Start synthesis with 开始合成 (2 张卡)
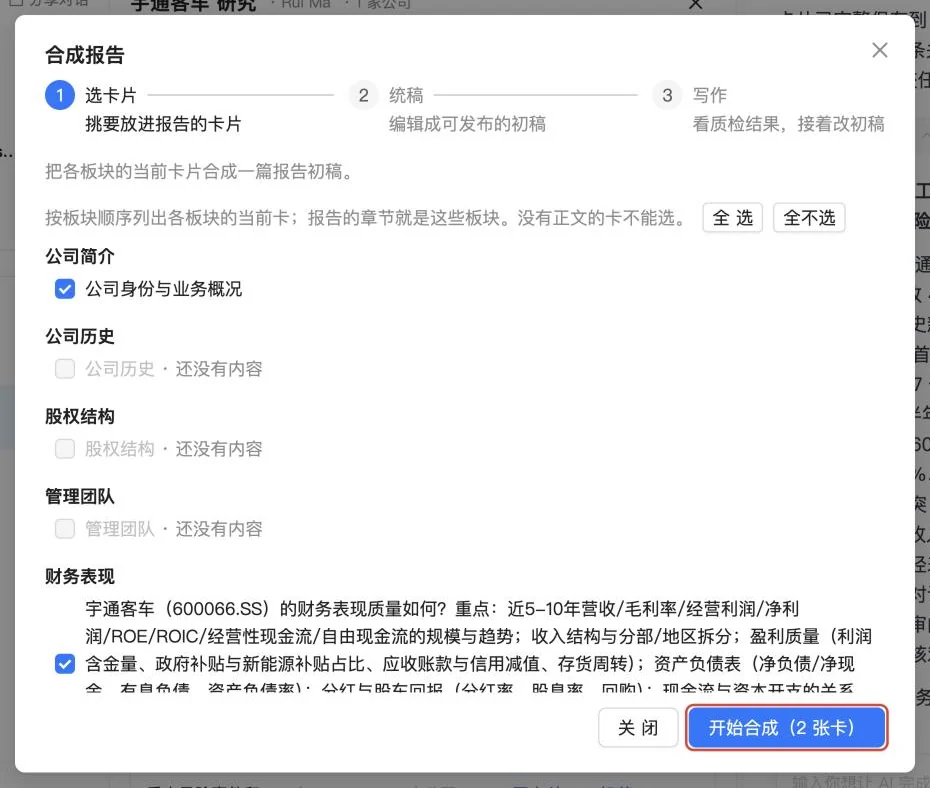Viewport: 930px width, 788px height. coord(786,728)
